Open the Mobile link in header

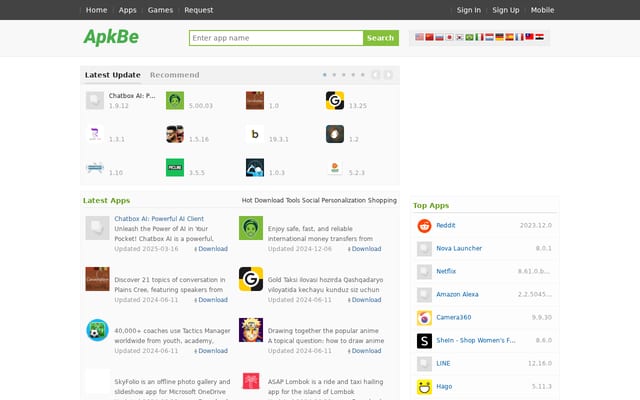pyautogui.click(x=542, y=10)
